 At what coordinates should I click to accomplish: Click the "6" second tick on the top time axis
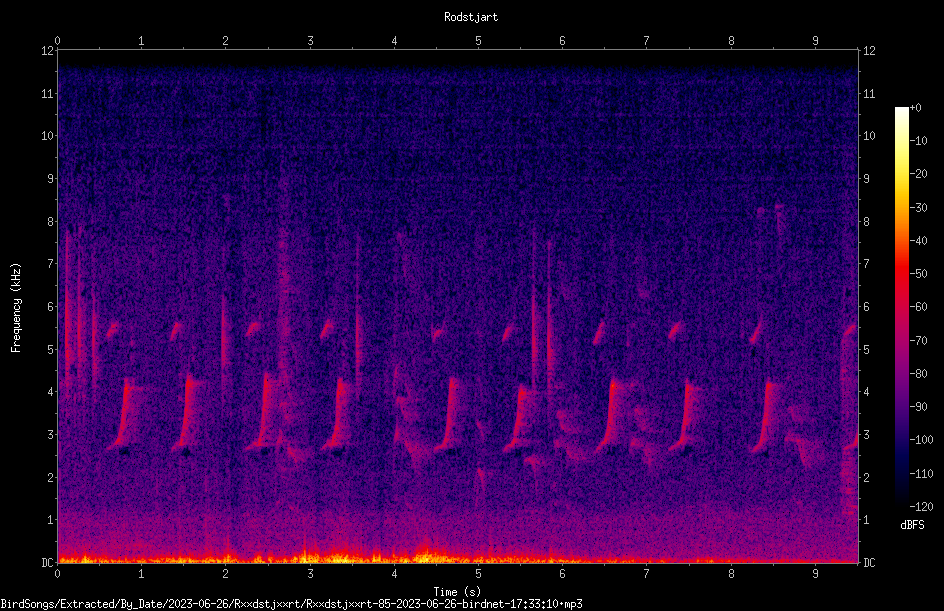[x=563, y=41]
